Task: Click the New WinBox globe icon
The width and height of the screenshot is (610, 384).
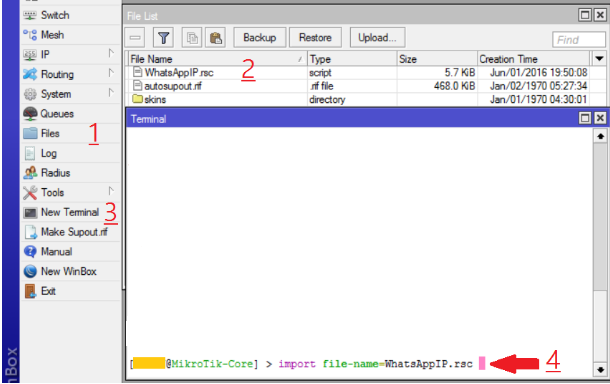Action: [30, 271]
